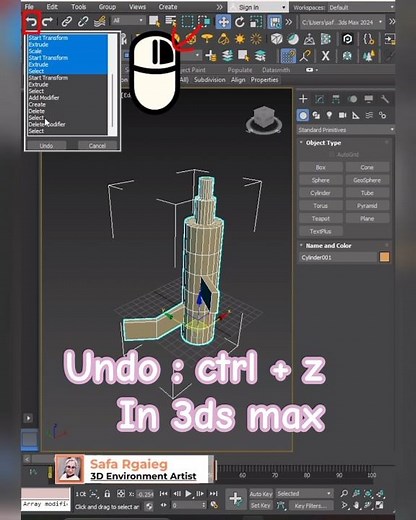The width and height of the screenshot is (416, 520).
Task: Click the Redo arrow icon
Action: 48,22
